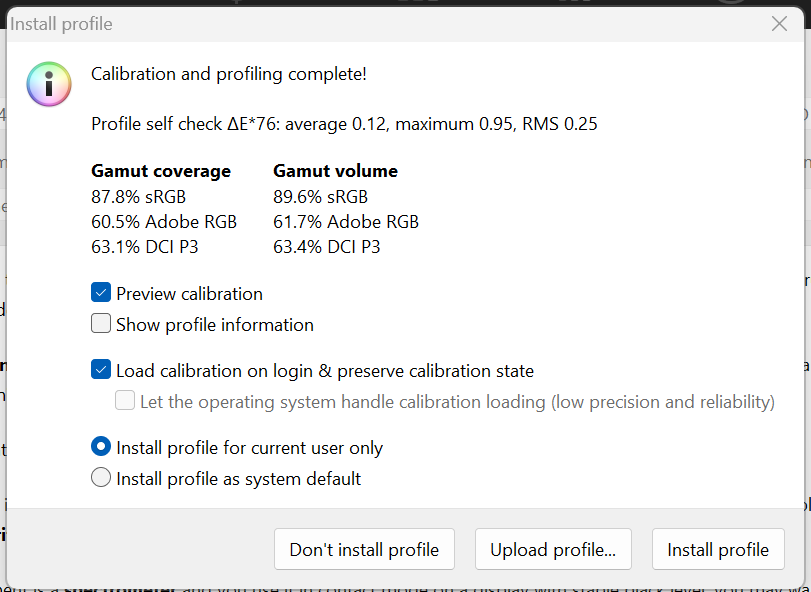Enable Show profile information checkbox
This screenshot has width=811, height=592.
pos(101,324)
